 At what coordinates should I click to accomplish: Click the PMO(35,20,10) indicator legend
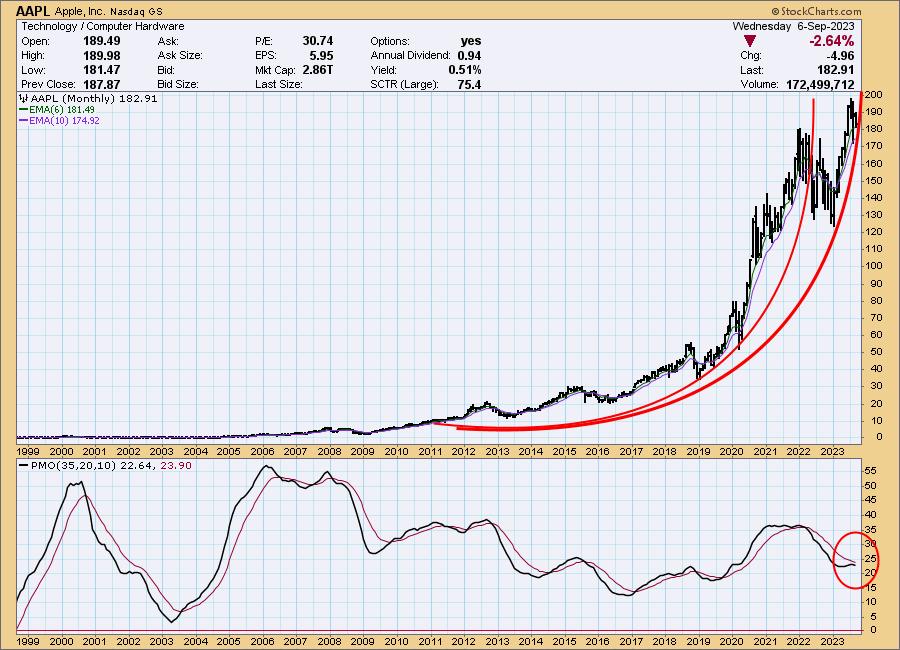tap(104, 466)
